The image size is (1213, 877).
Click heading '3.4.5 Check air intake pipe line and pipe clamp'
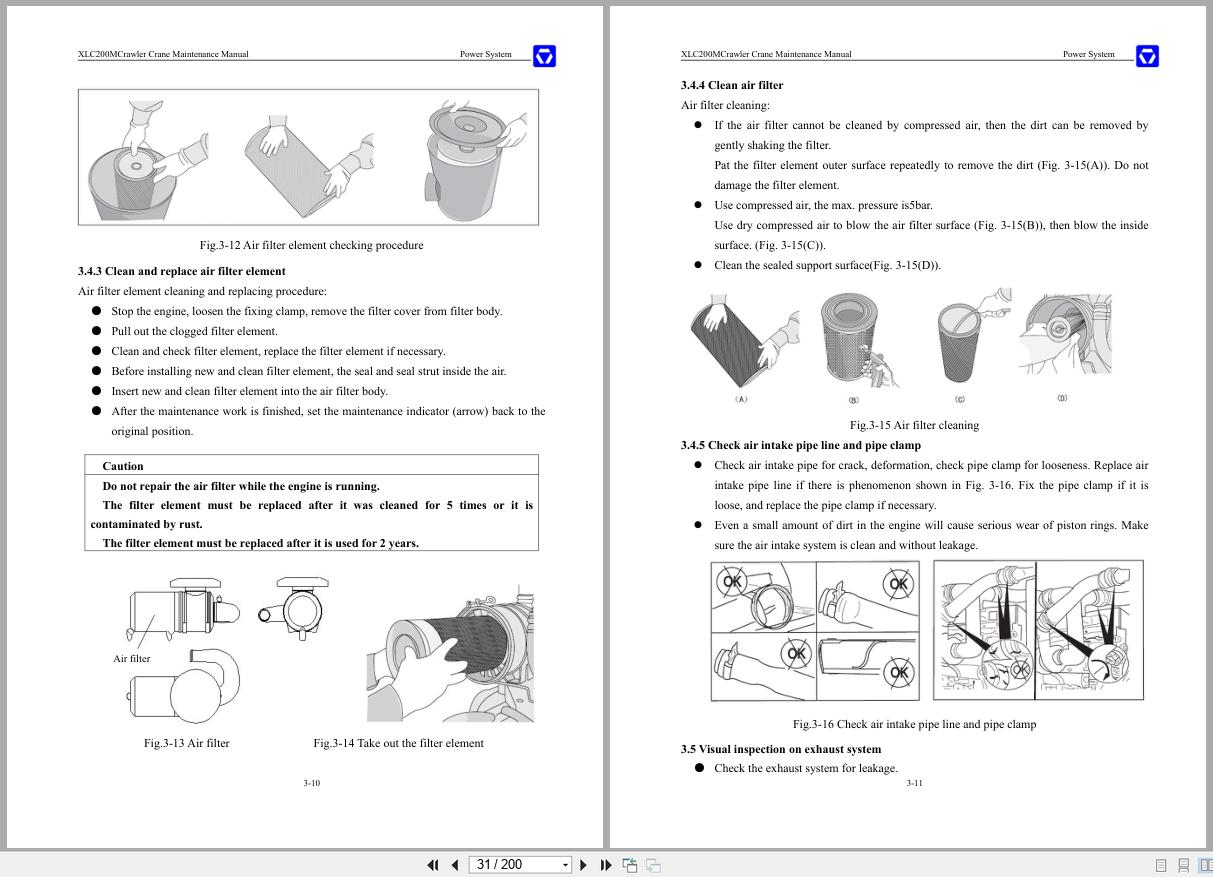point(801,445)
